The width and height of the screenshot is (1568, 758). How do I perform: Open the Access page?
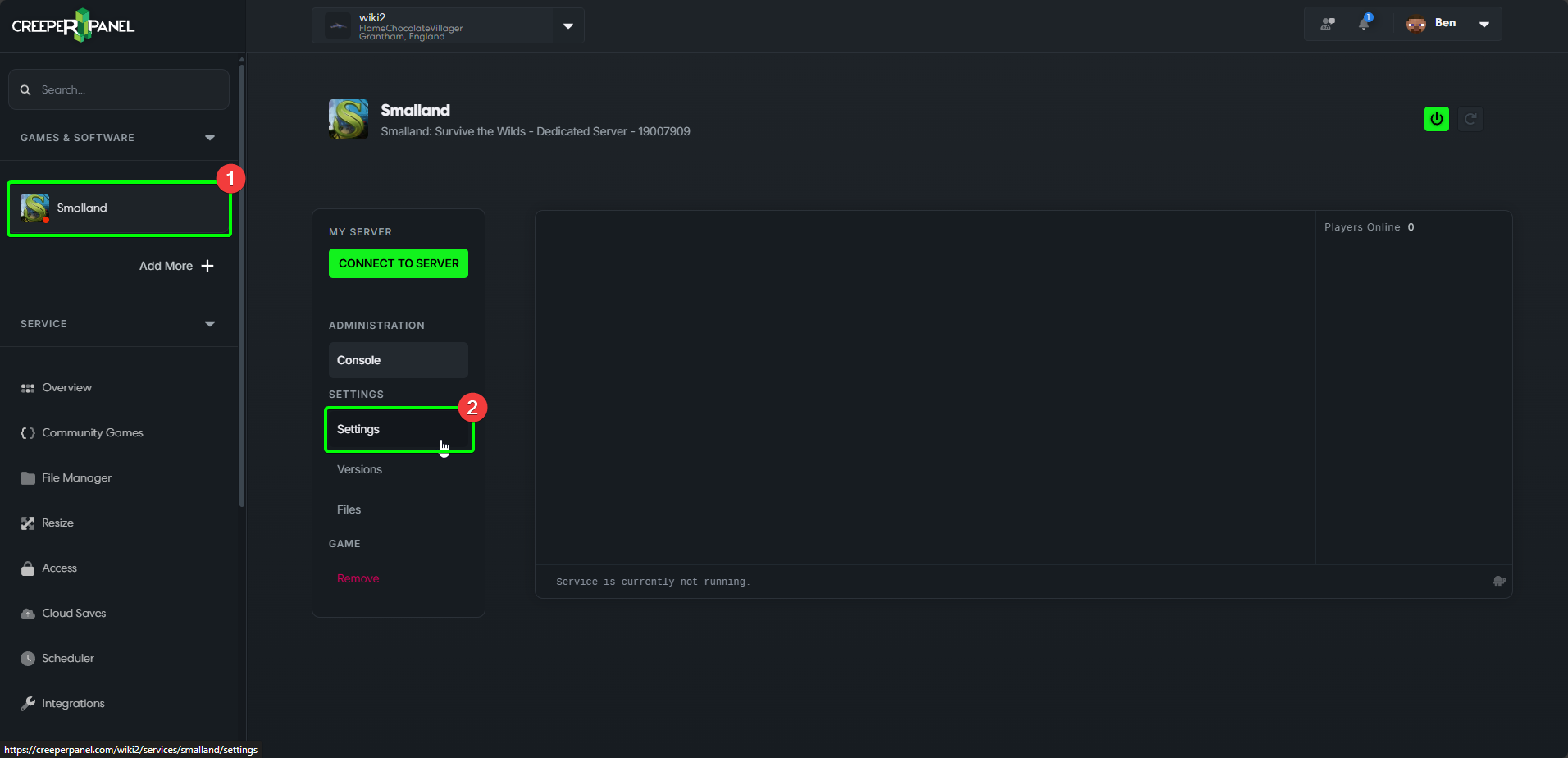tap(59, 568)
